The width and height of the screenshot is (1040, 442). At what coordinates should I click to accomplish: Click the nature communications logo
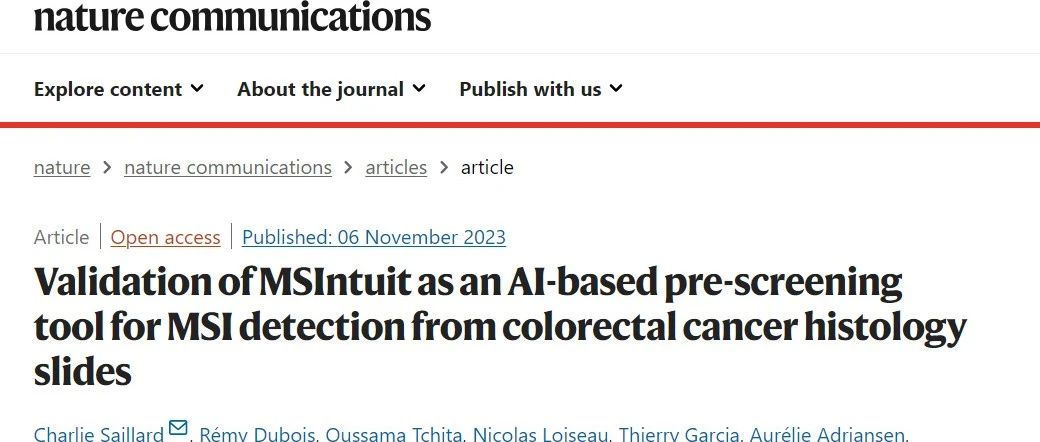point(232,16)
